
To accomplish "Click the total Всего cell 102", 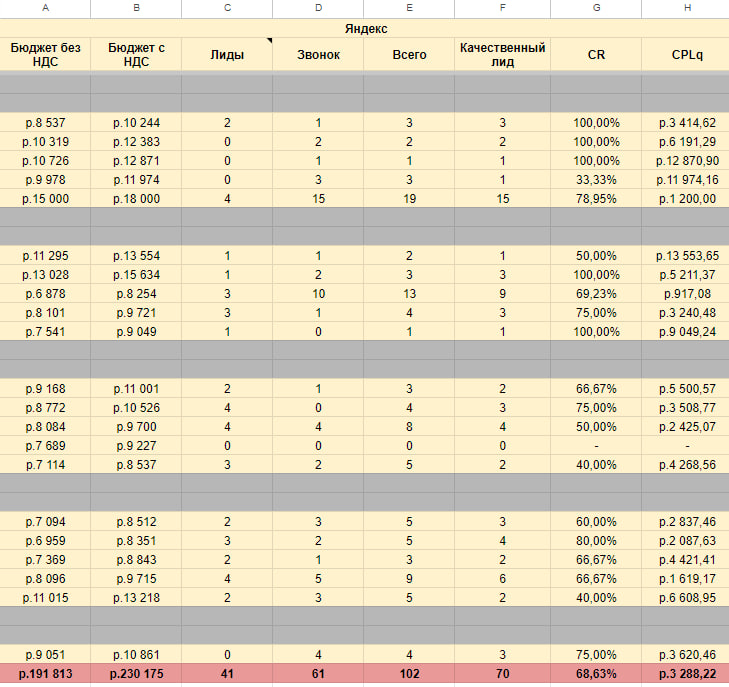I will [x=409, y=675].
